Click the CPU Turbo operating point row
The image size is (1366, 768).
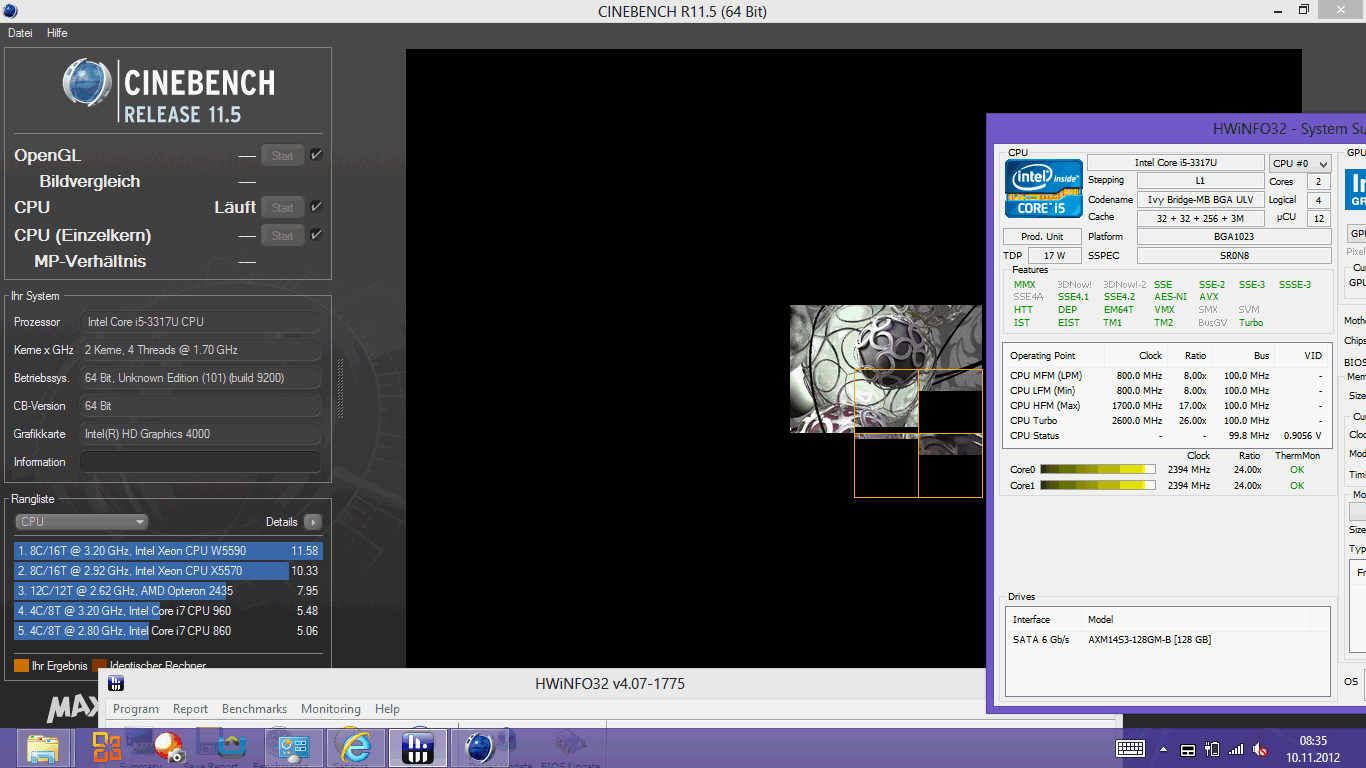(1168, 421)
